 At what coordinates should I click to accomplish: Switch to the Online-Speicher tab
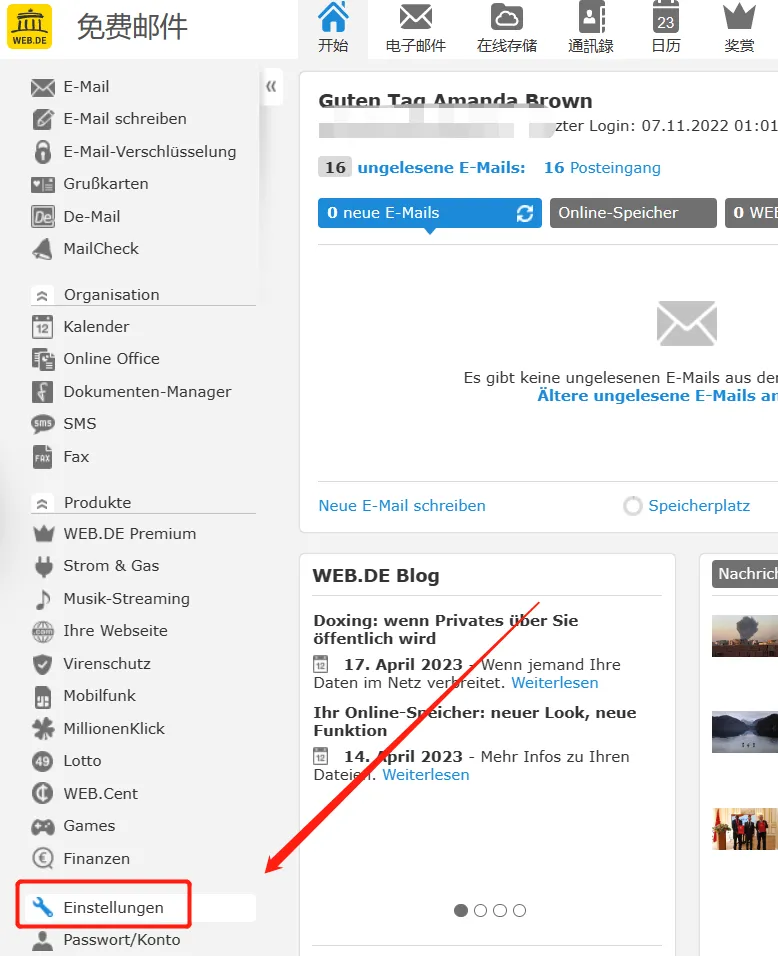(632, 213)
